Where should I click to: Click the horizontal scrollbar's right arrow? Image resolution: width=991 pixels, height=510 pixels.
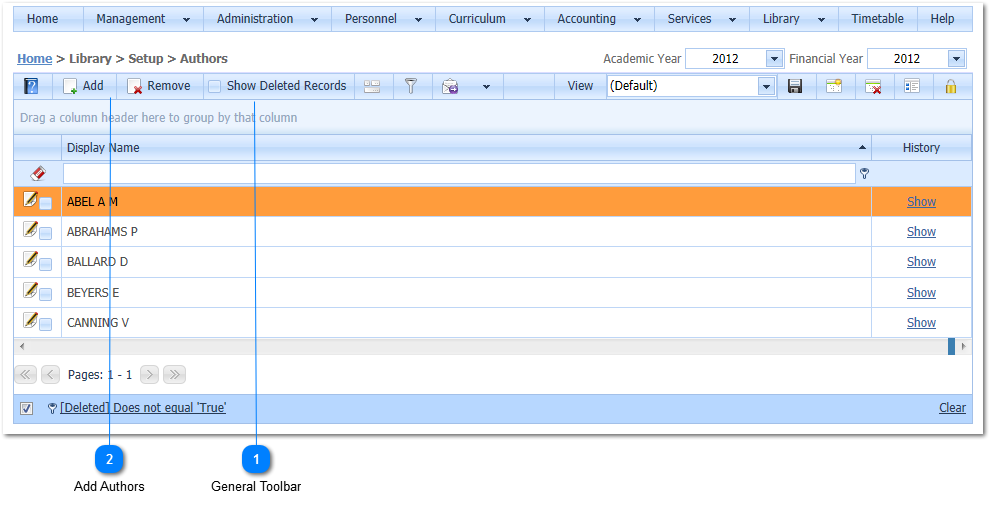click(x=963, y=346)
